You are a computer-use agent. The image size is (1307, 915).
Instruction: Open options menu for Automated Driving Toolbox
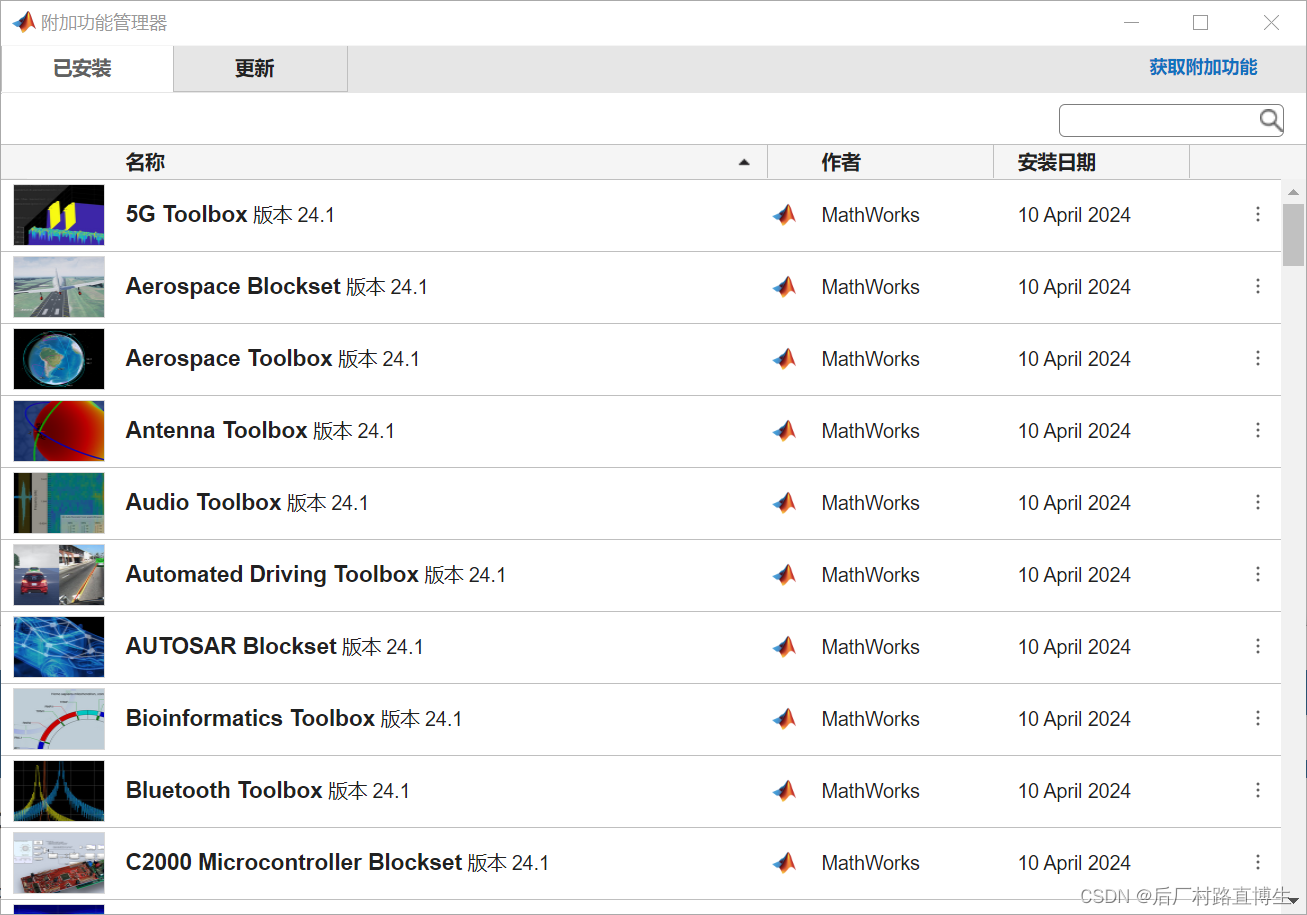(1258, 574)
